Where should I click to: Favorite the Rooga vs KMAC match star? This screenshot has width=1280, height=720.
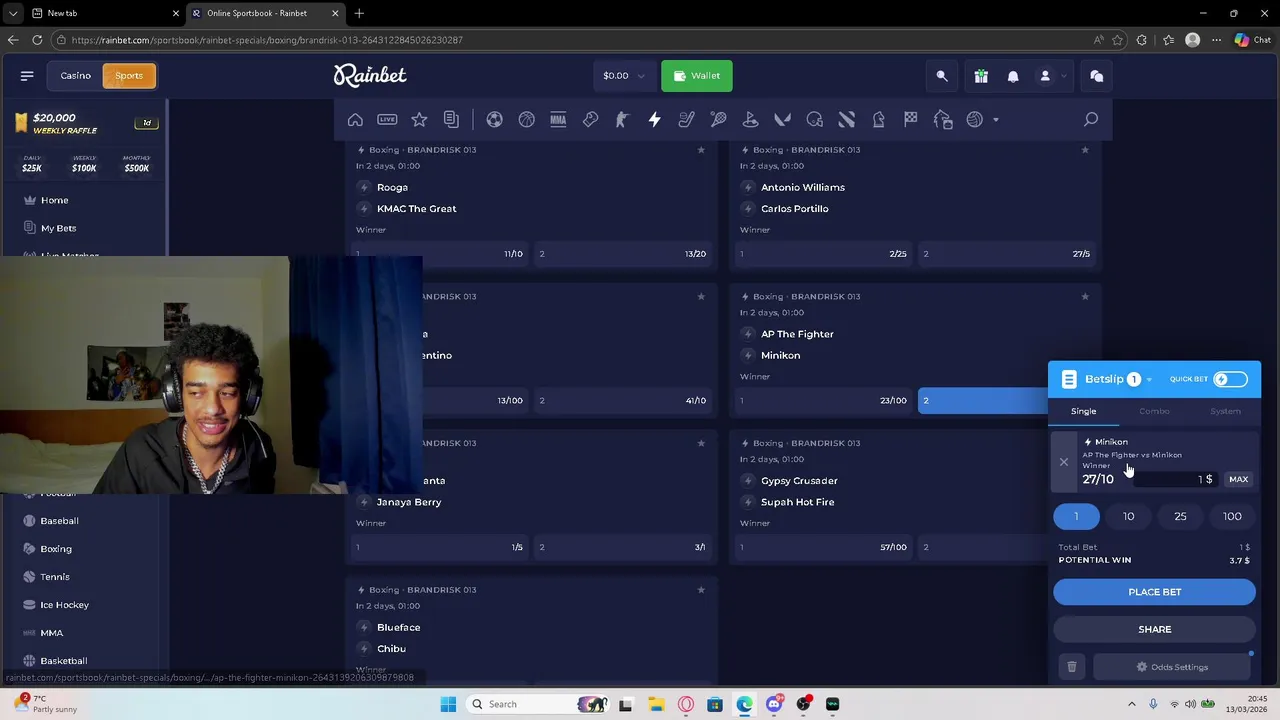(701, 150)
